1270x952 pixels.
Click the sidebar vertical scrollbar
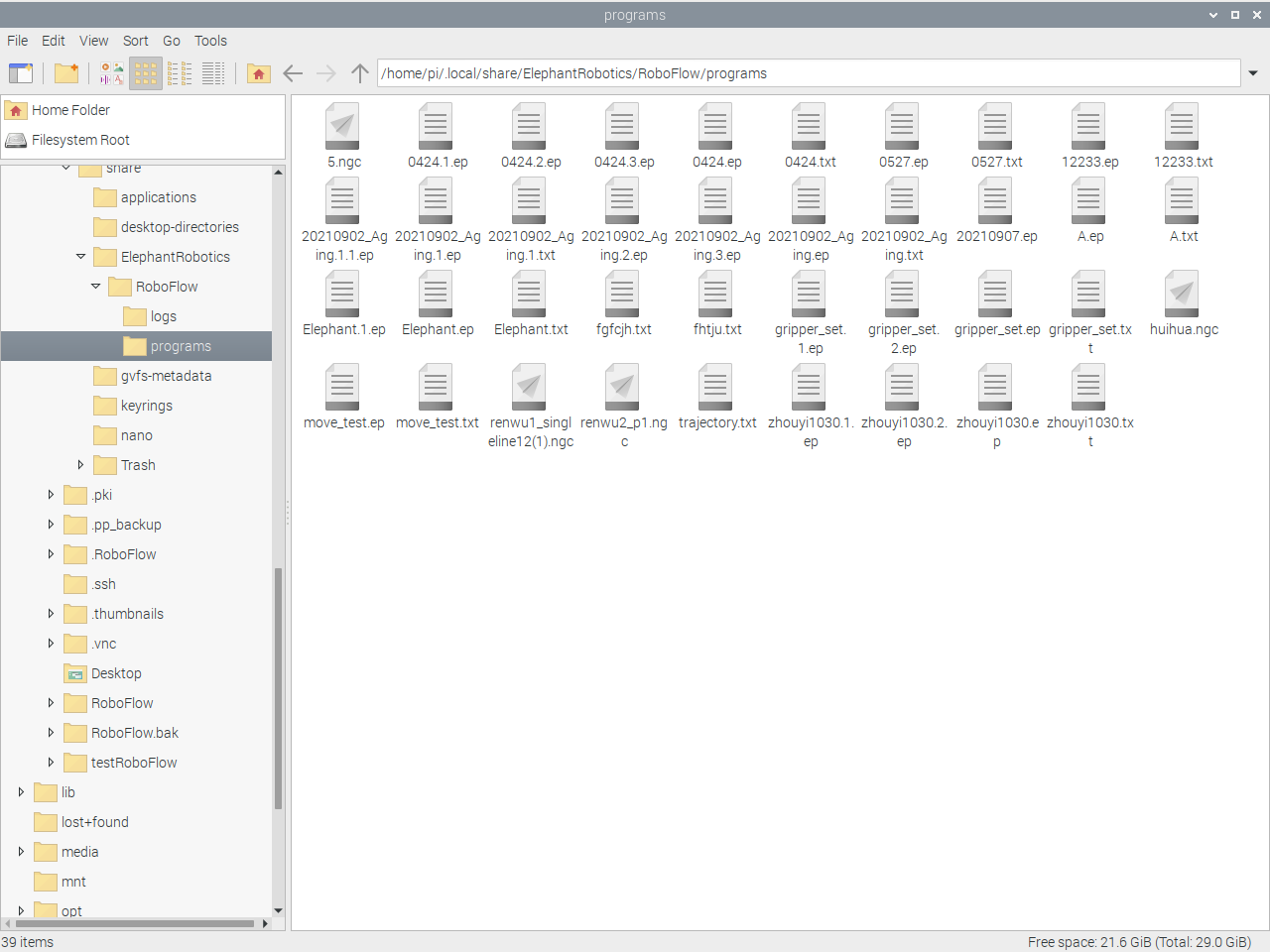point(279,684)
